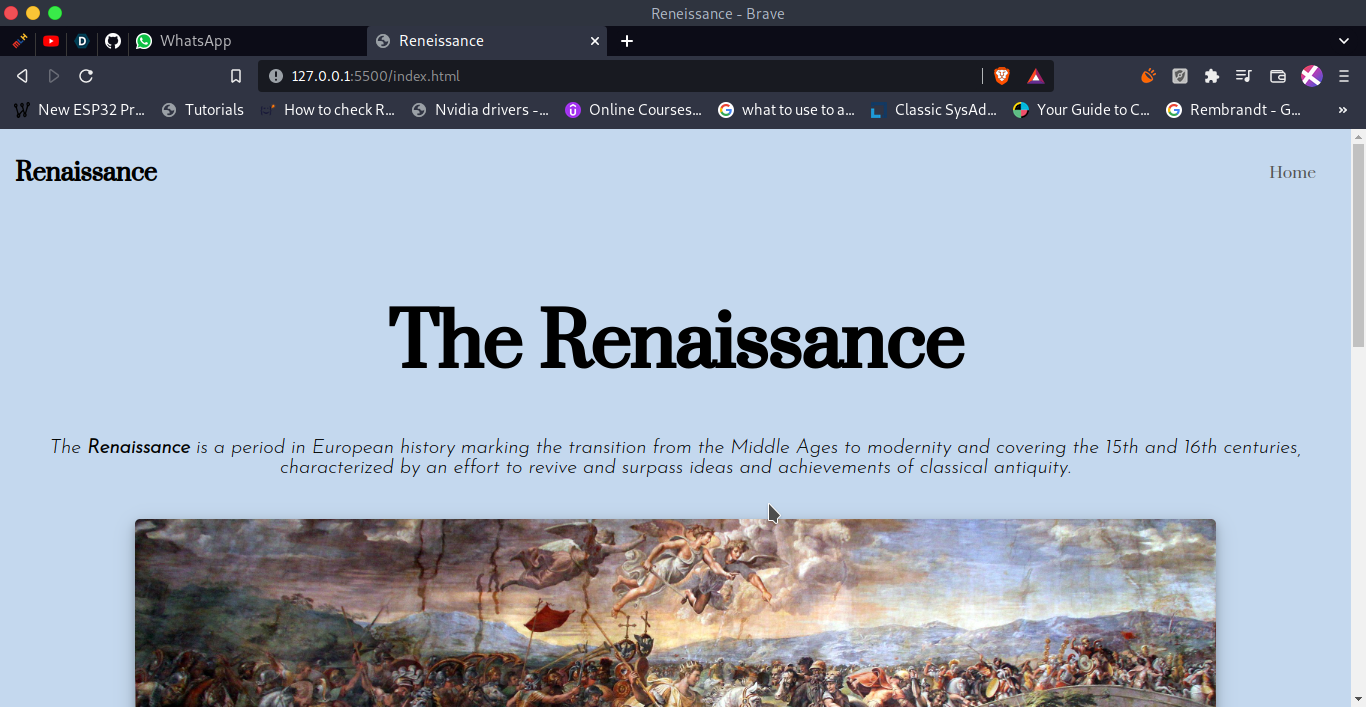The height and width of the screenshot is (707, 1366).
Task: Open the Brave Shields panel
Action: 1001,75
